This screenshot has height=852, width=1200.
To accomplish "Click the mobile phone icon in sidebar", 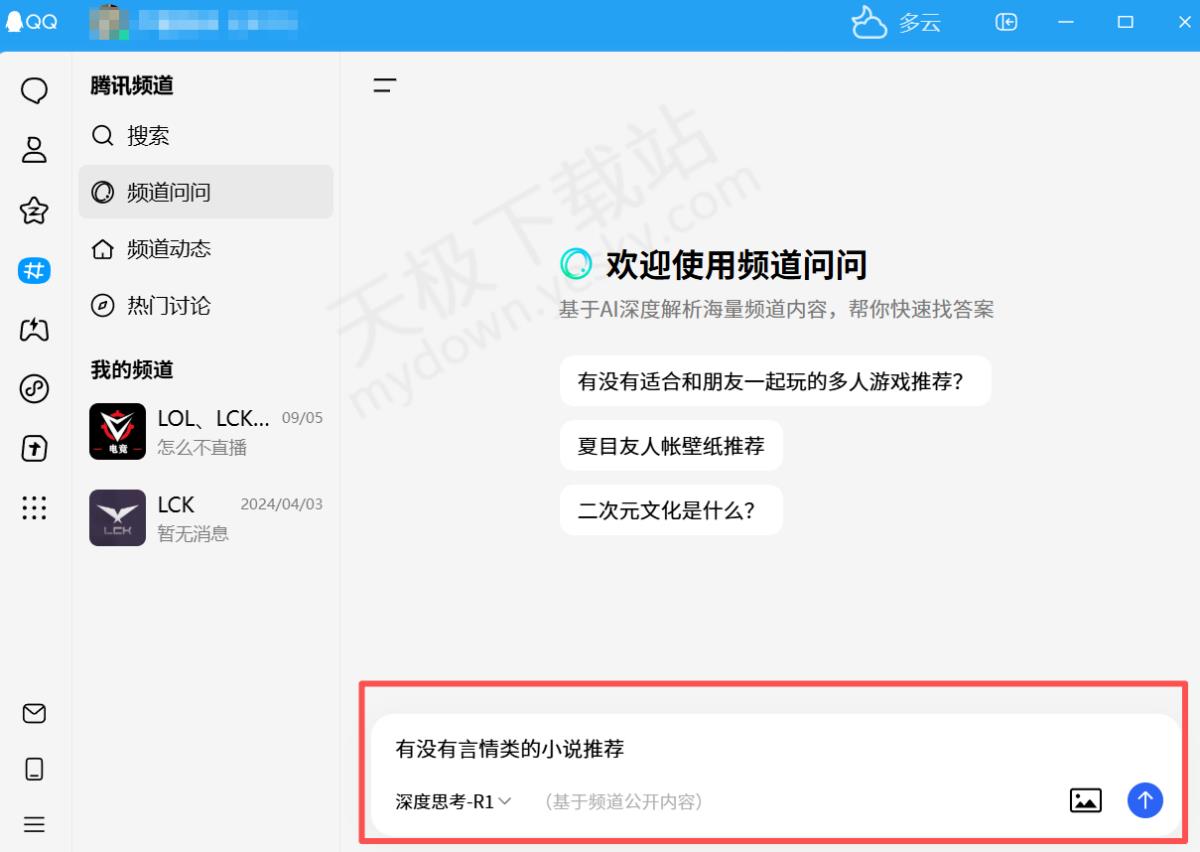I will (34, 769).
